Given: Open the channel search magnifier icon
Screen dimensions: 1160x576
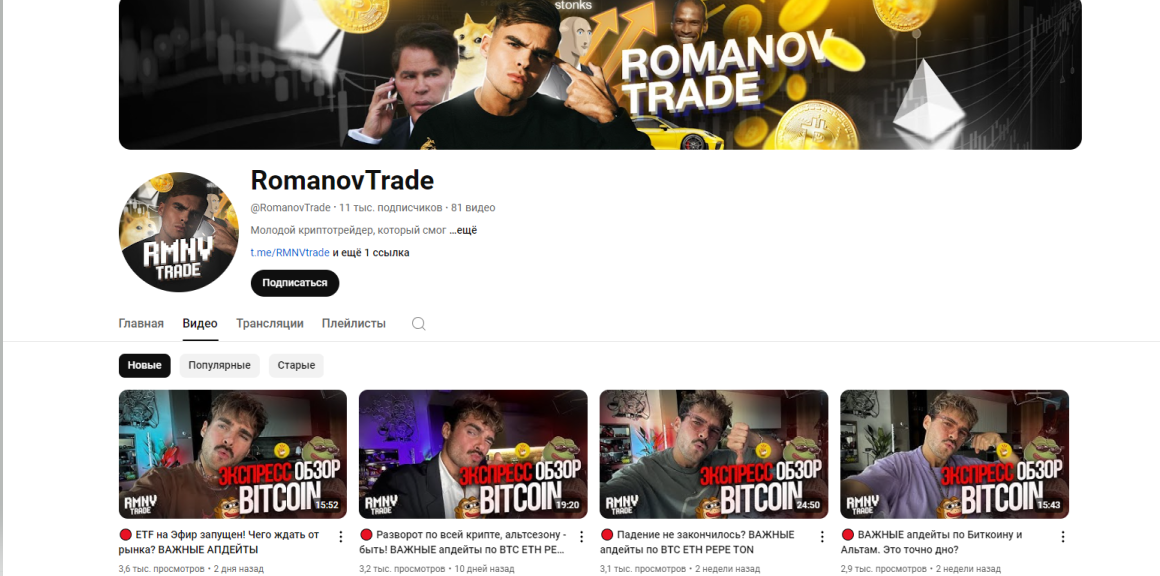Looking at the screenshot, I should click(419, 324).
